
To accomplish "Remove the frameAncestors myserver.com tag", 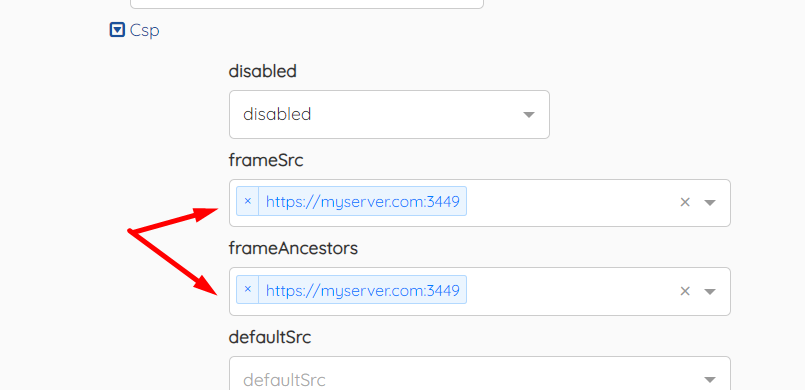I will click(247, 289).
